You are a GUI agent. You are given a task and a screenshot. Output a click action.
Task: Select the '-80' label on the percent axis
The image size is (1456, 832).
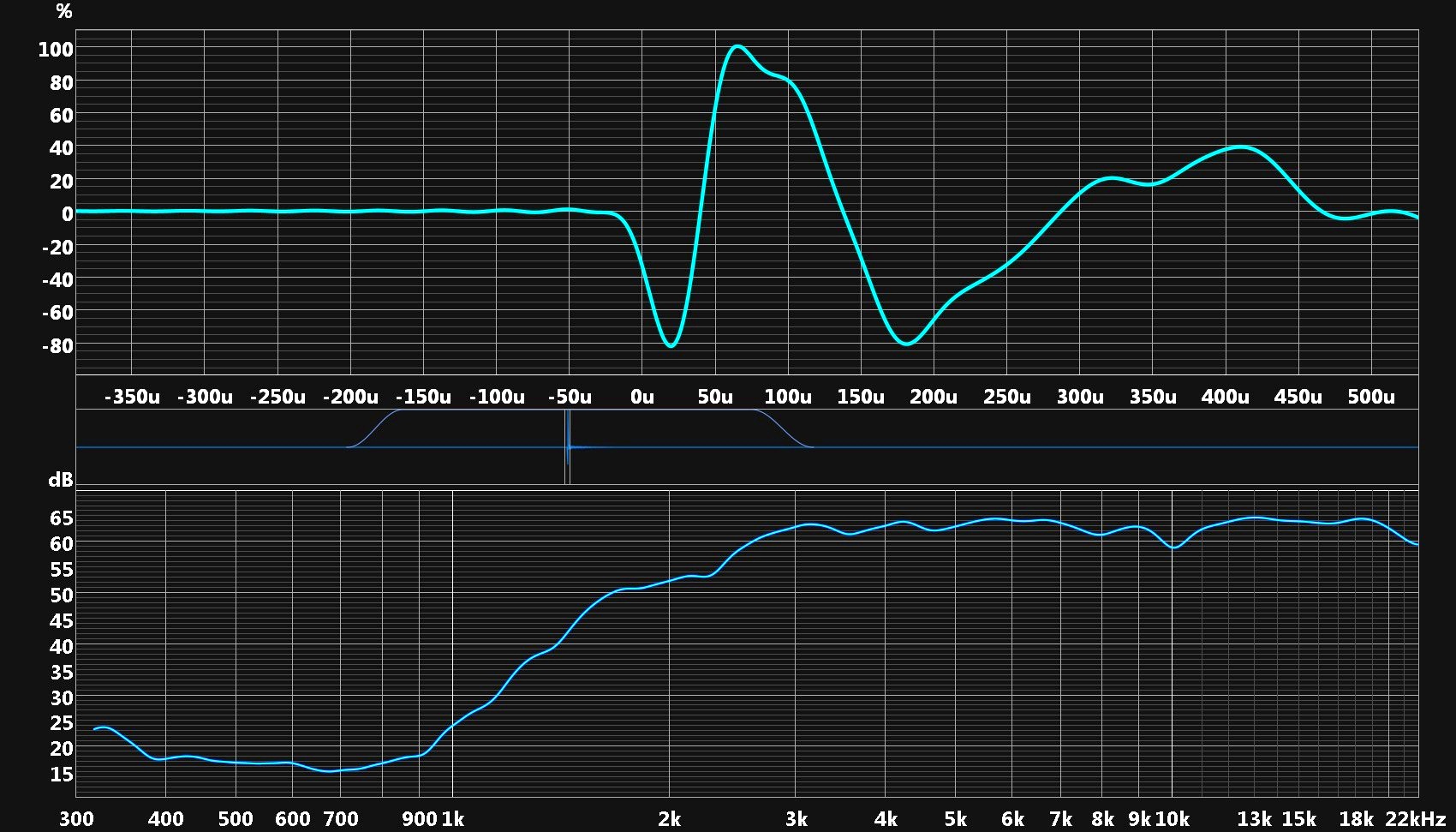58,346
